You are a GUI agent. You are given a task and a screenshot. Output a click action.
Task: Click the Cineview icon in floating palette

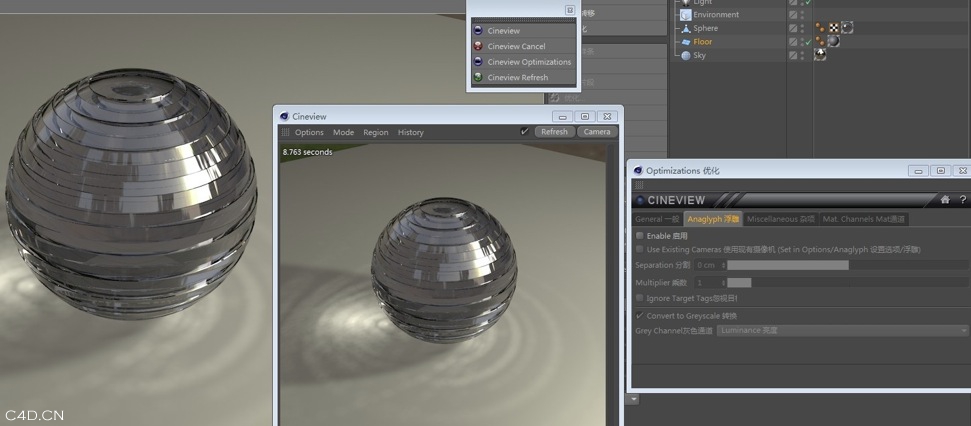pyautogui.click(x=478, y=30)
